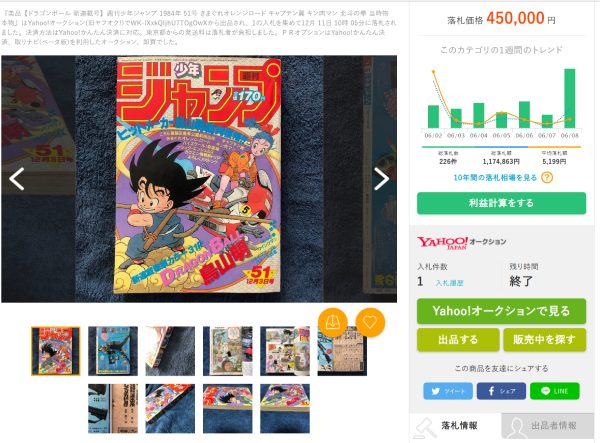Share on Twitter with the tweet button
The image size is (600, 443).
click(x=448, y=391)
